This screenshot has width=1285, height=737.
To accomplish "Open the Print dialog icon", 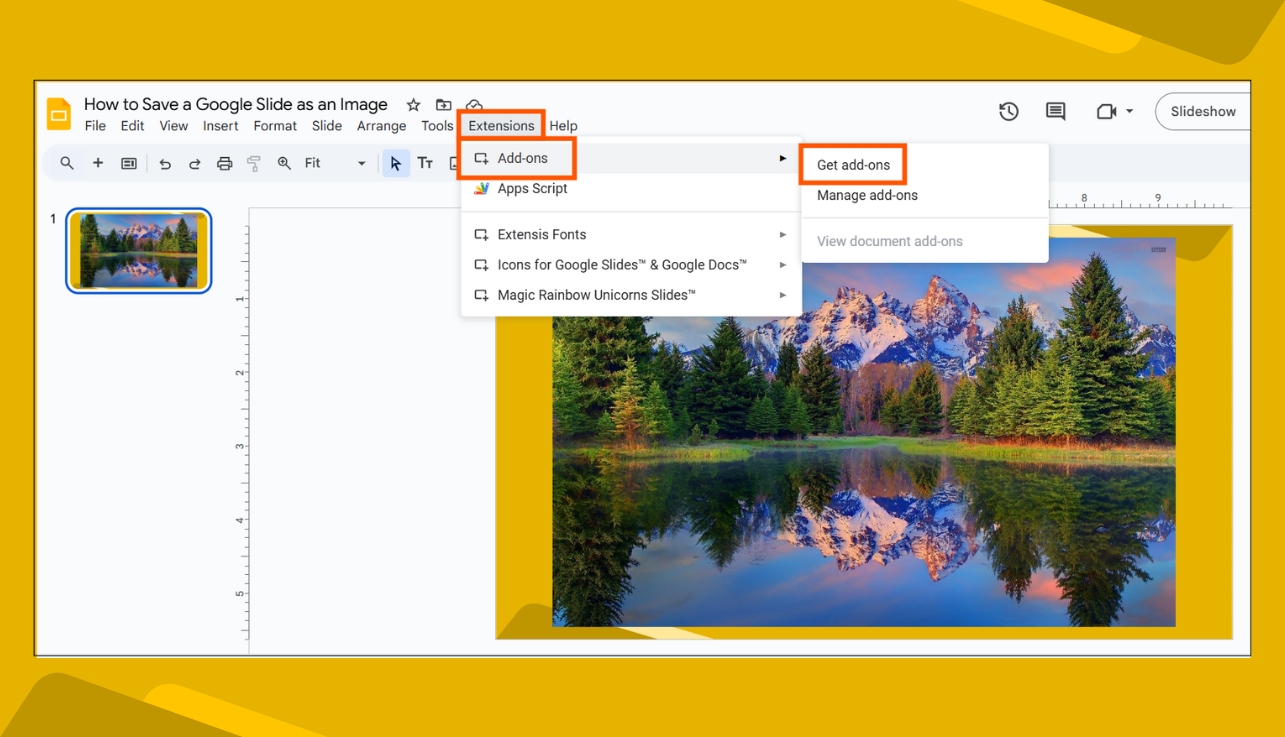I will pyautogui.click(x=224, y=162).
